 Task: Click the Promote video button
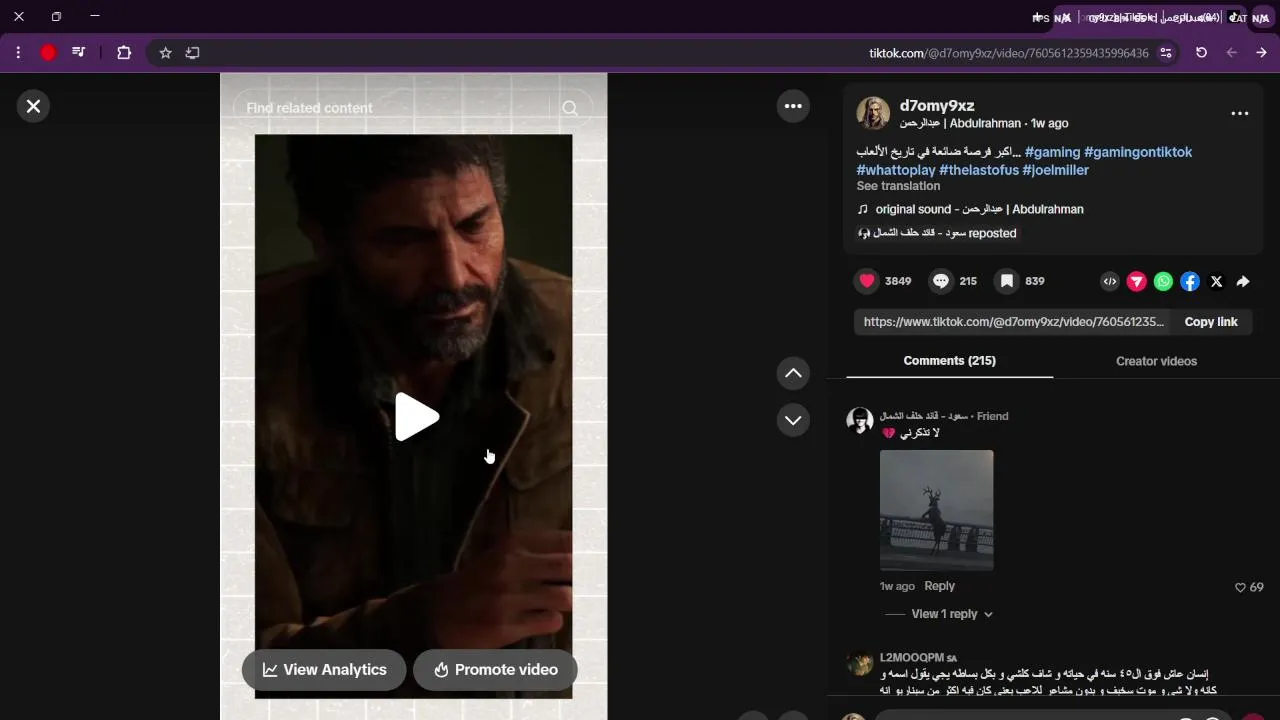[495, 670]
